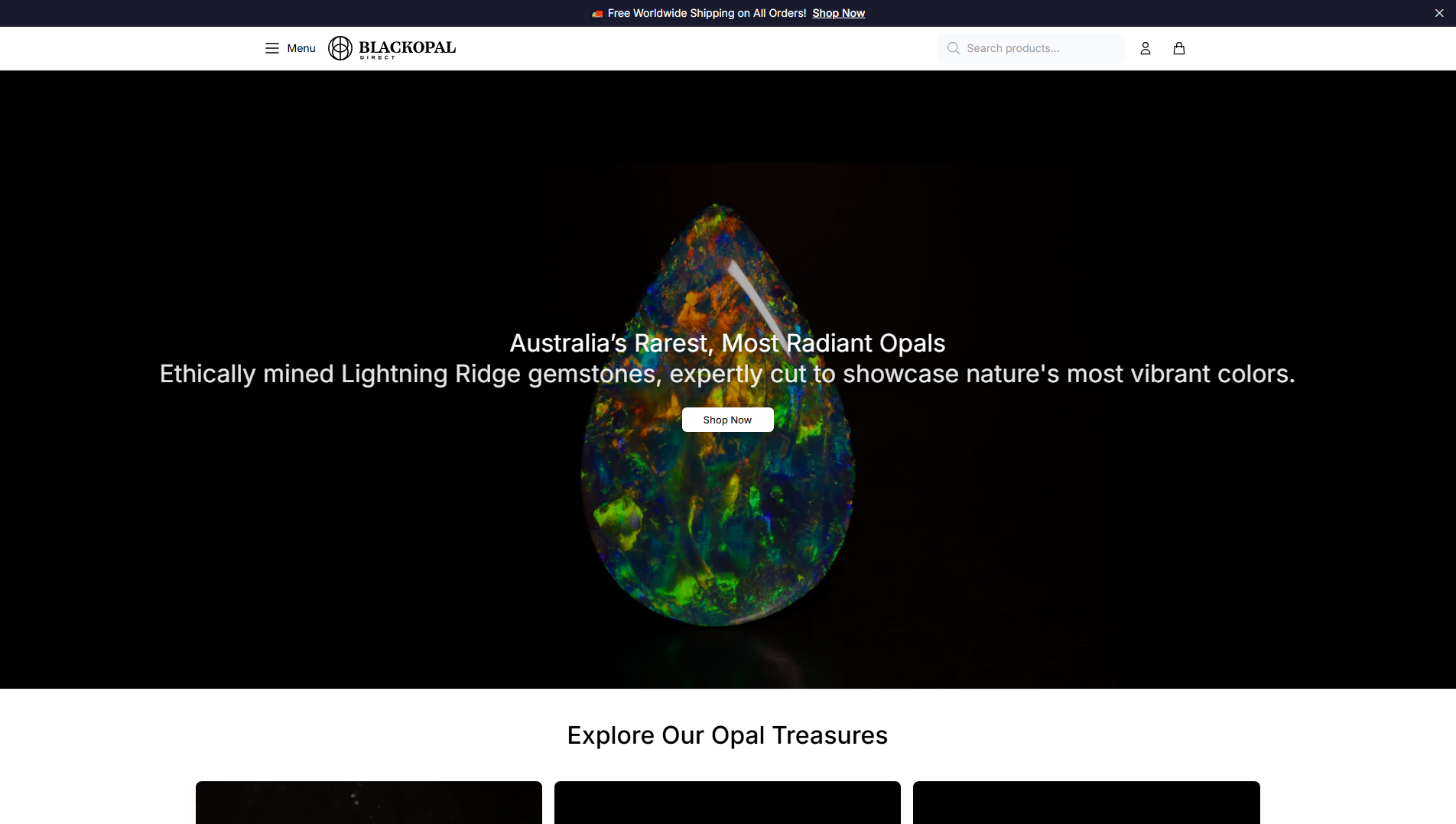Open the user account icon

[1146, 48]
